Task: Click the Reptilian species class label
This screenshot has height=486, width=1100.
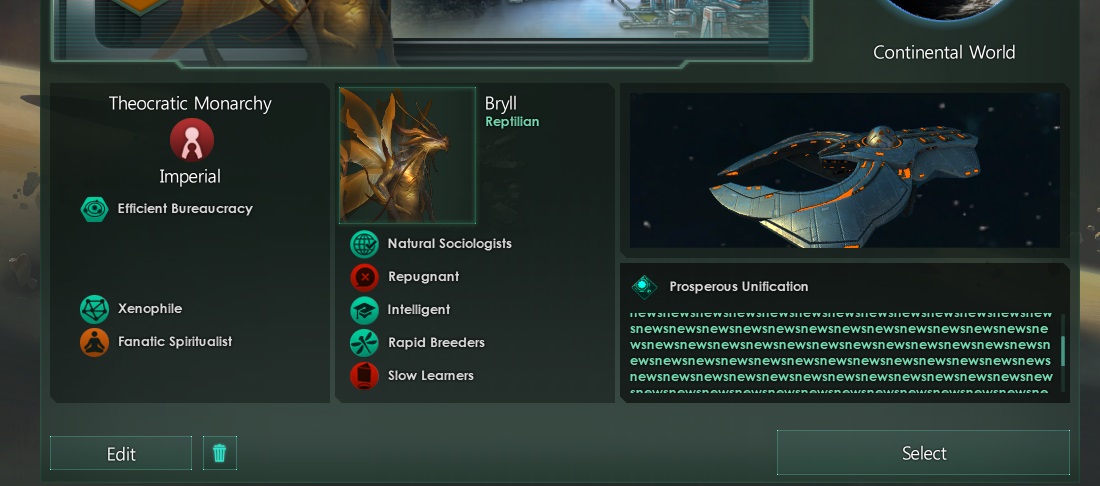Action: click(512, 122)
